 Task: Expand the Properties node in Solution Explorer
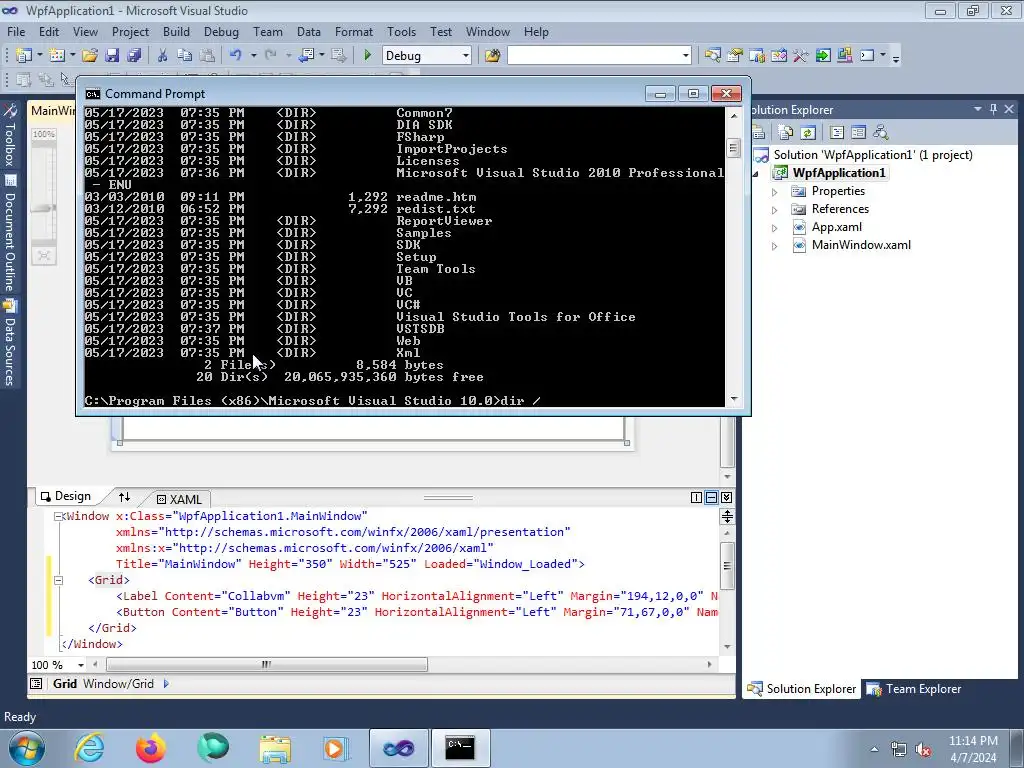(775, 192)
